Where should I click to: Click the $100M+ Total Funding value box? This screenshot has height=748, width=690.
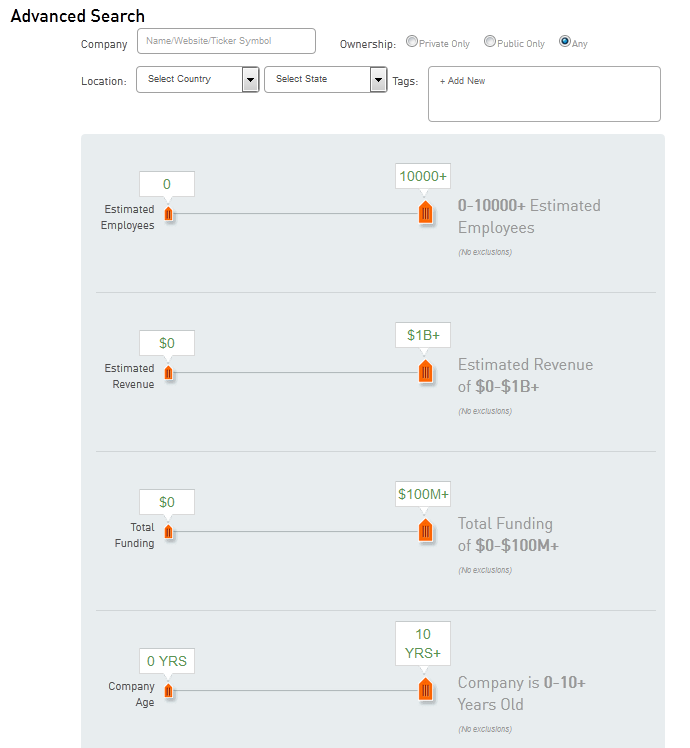point(423,494)
